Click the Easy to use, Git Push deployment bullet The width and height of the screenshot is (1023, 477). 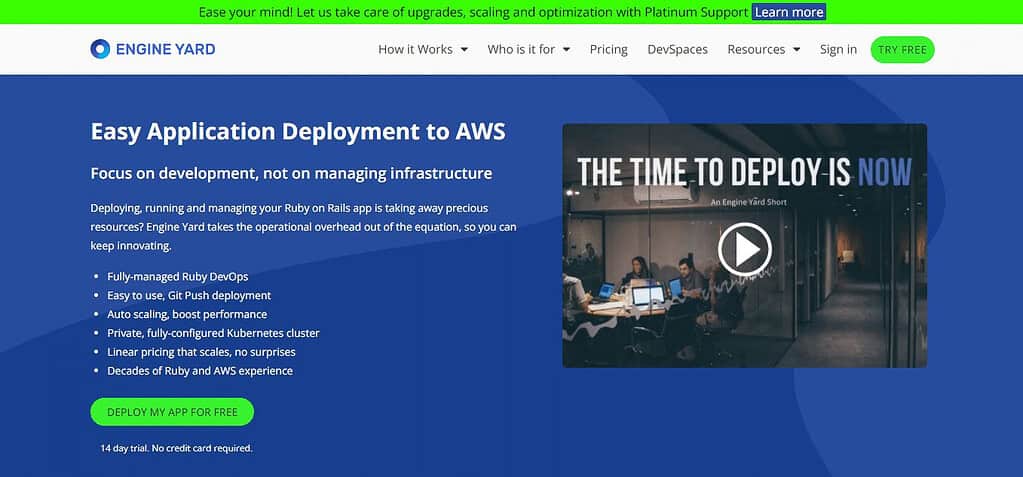click(189, 296)
